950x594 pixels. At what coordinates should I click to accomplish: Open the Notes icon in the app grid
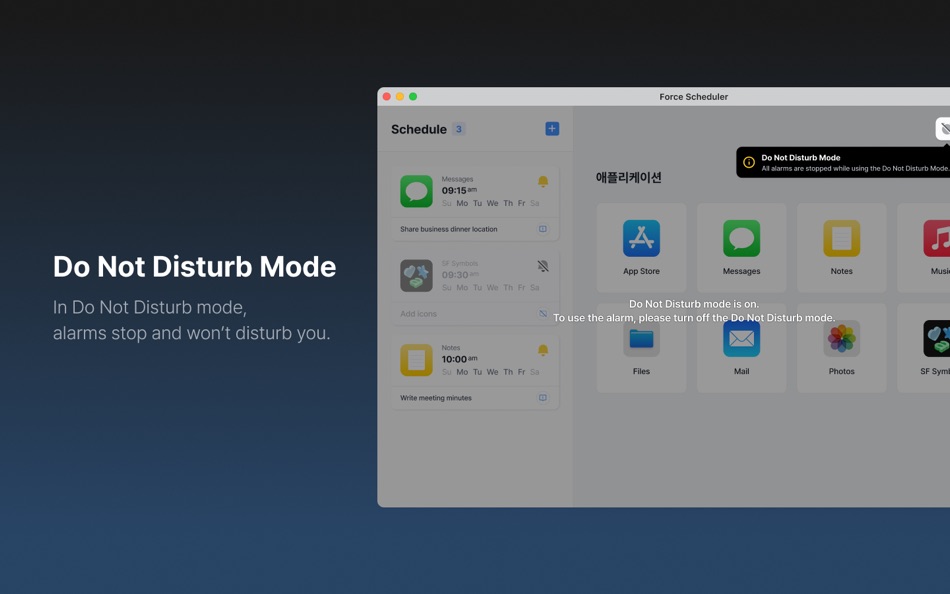point(841,237)
